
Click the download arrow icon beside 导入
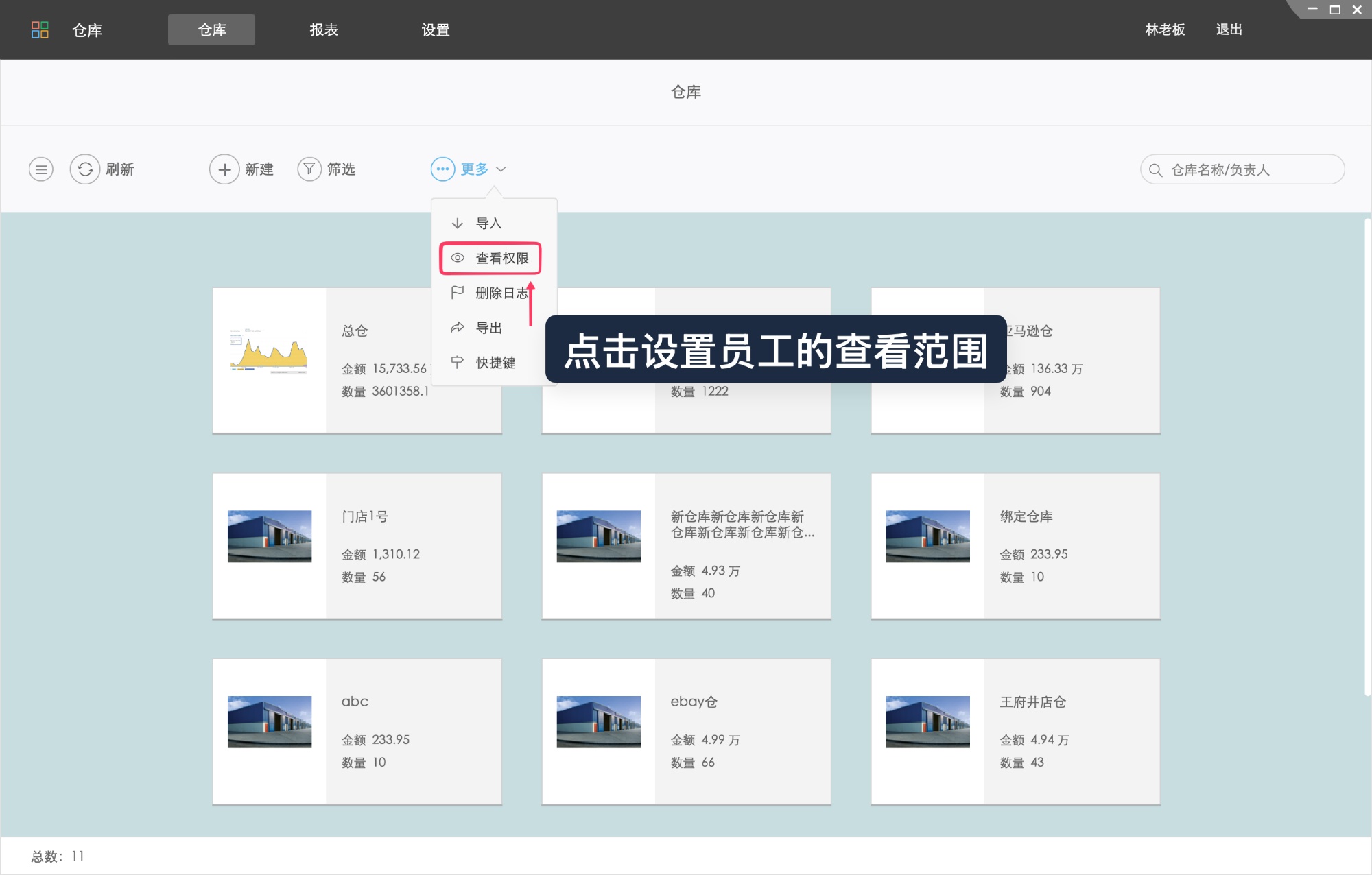[458, 223]
